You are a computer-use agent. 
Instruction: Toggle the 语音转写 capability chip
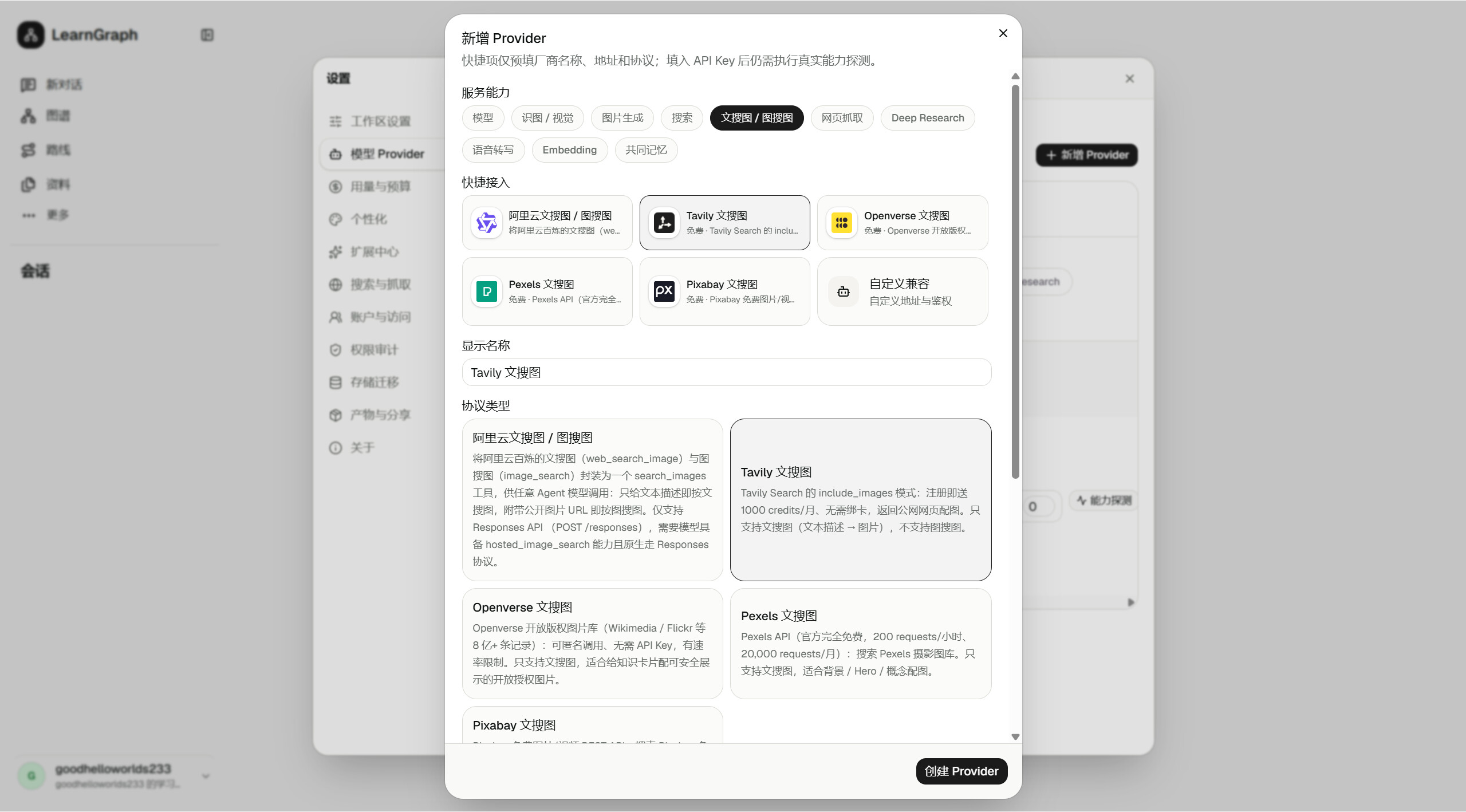[493, 150]
